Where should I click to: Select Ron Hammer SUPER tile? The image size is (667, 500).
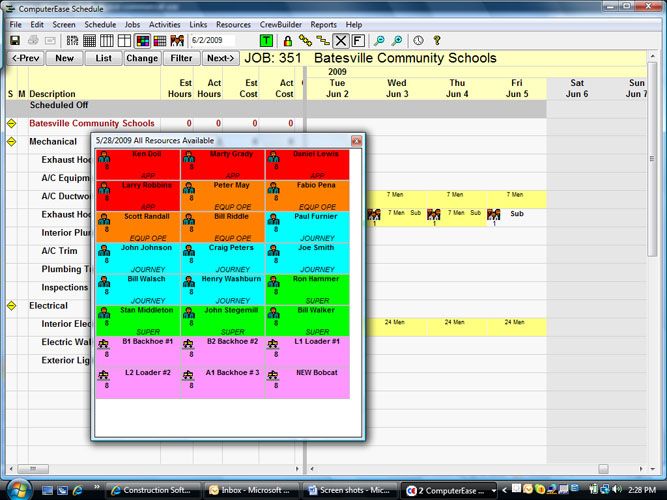[x=307, y=289]
